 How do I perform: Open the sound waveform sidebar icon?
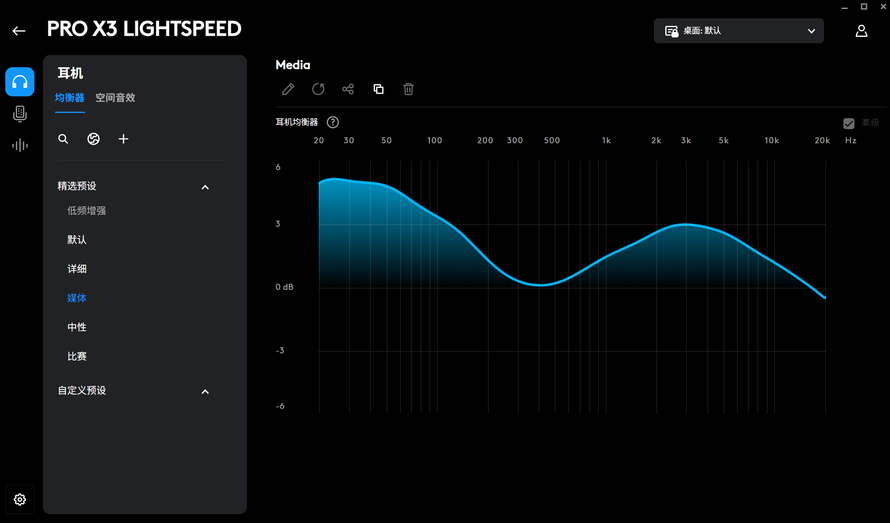point(20,145)
